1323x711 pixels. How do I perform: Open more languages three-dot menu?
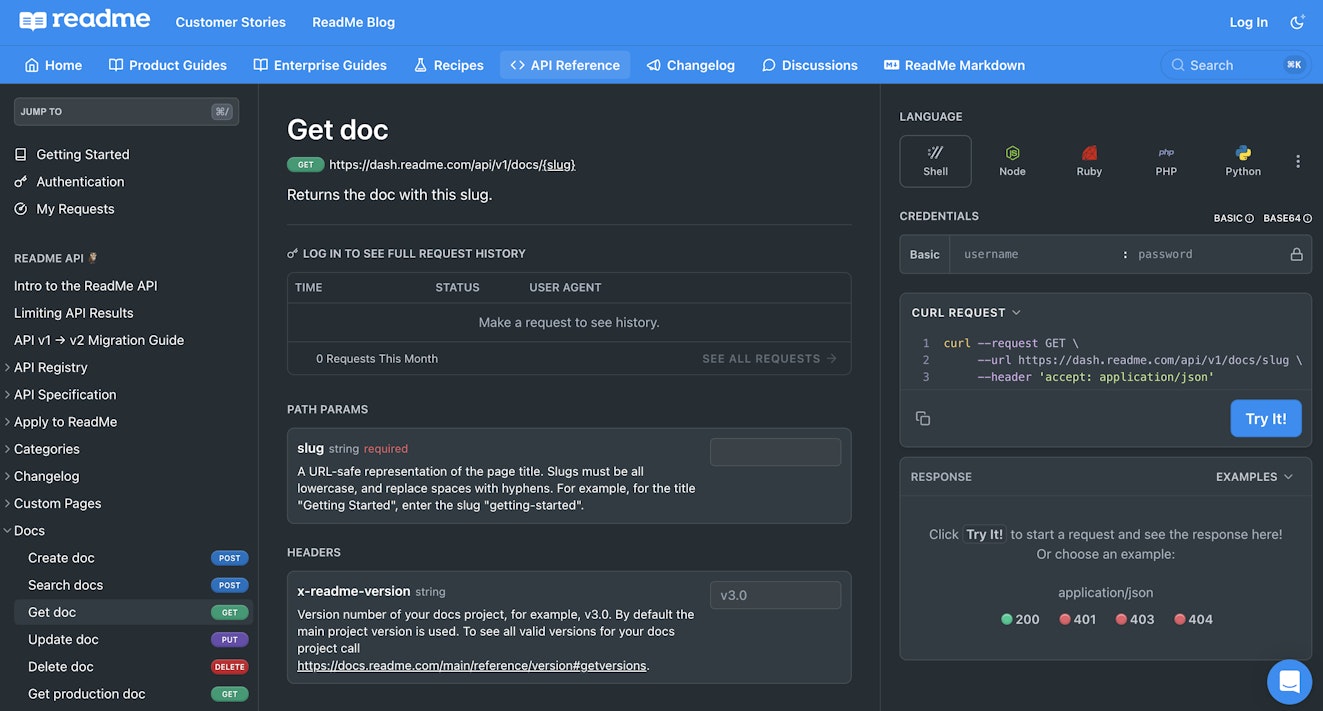pyautogui.click(x=1298, y=161)
